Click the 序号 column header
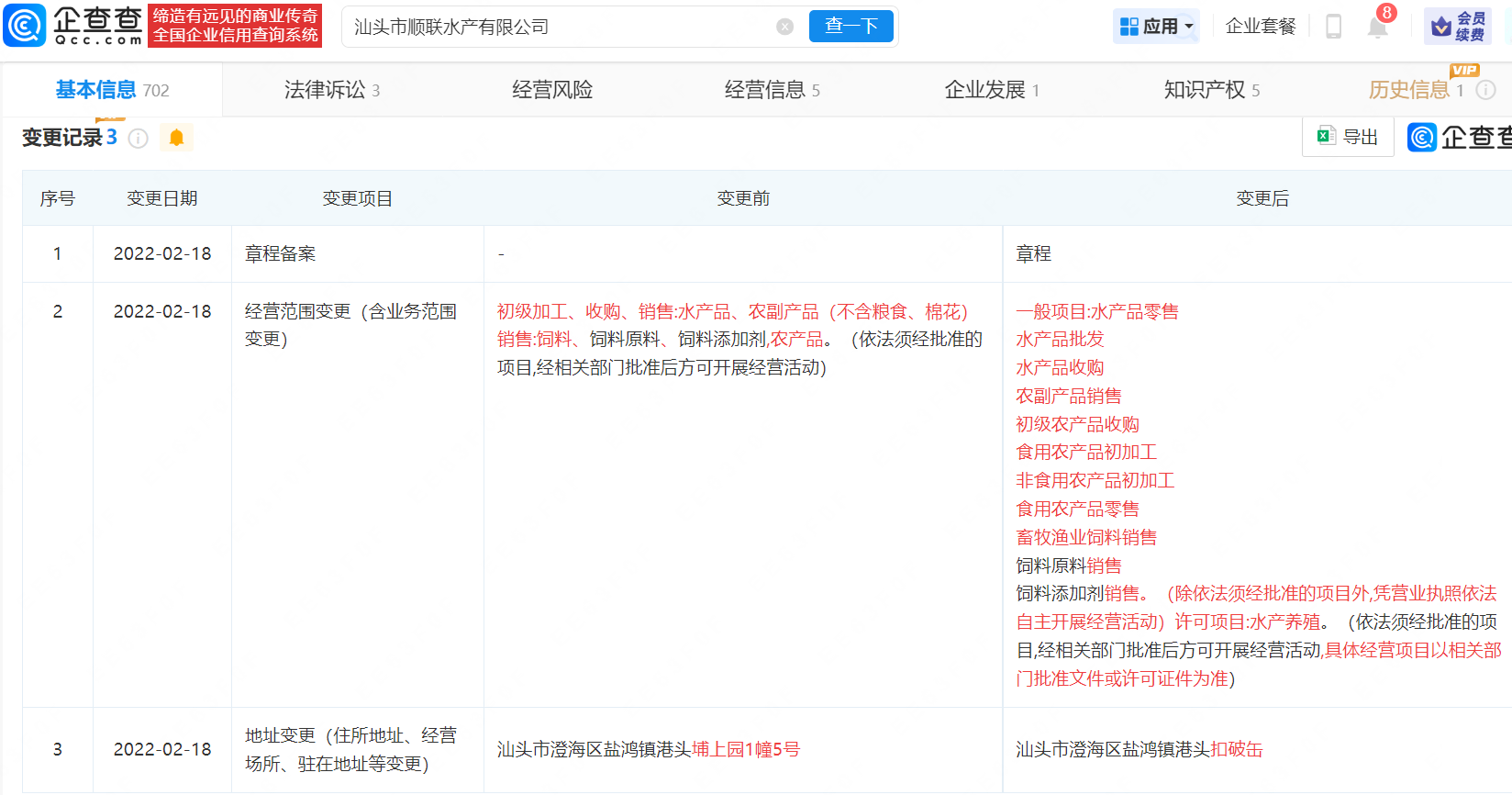The image size is (1512, 795). 58,198
